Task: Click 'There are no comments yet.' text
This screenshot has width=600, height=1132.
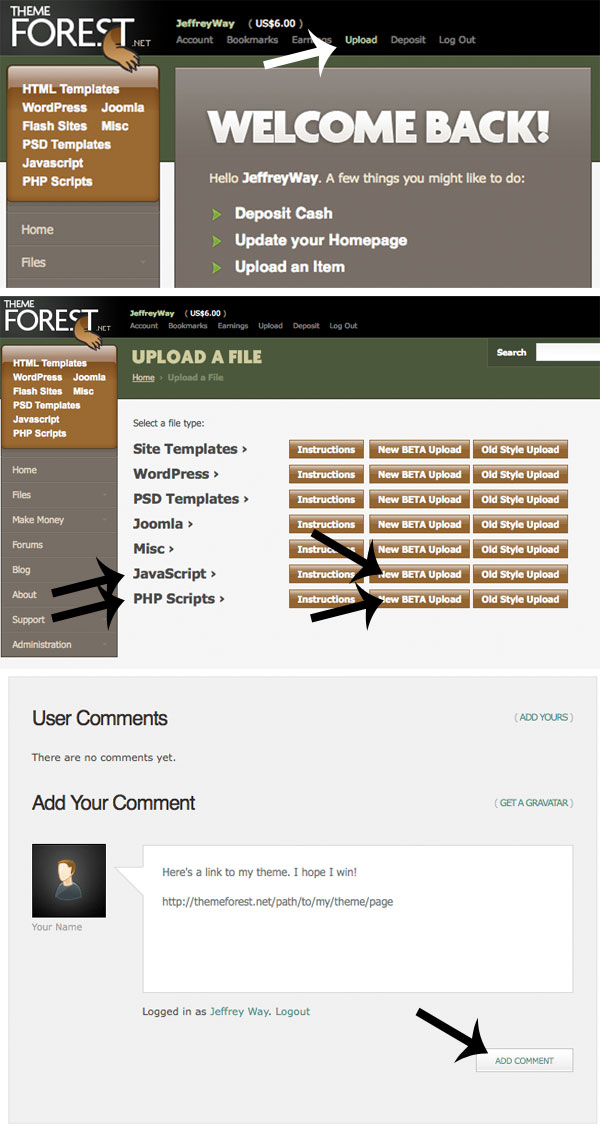Action: coord(104,757)
